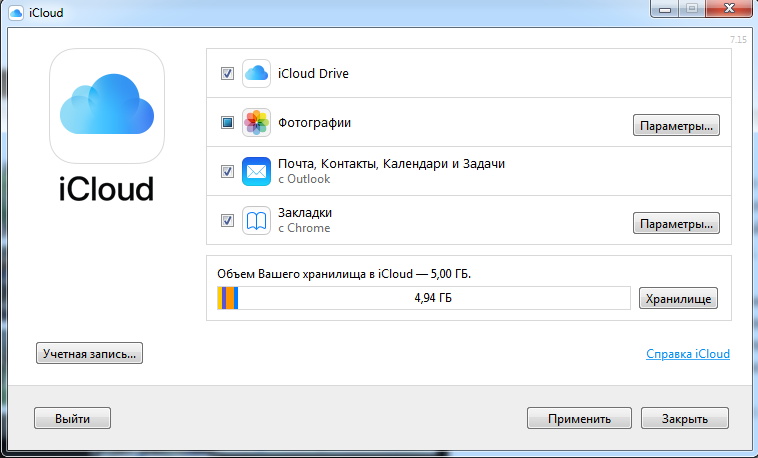Sign out with the Выйти button

pyautogui.click(x=73, y=418)
